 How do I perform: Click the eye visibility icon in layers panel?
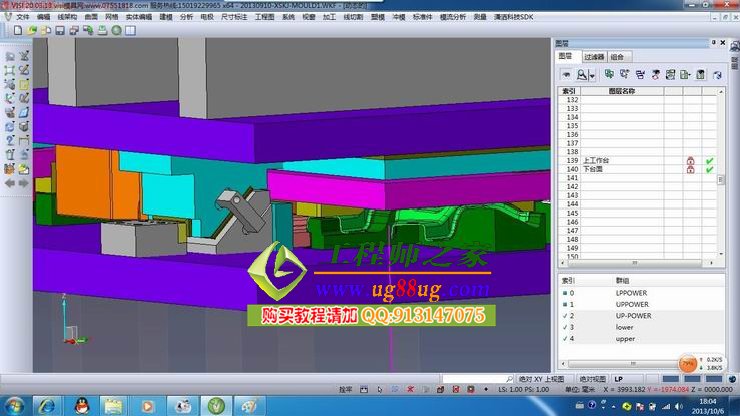566,75
